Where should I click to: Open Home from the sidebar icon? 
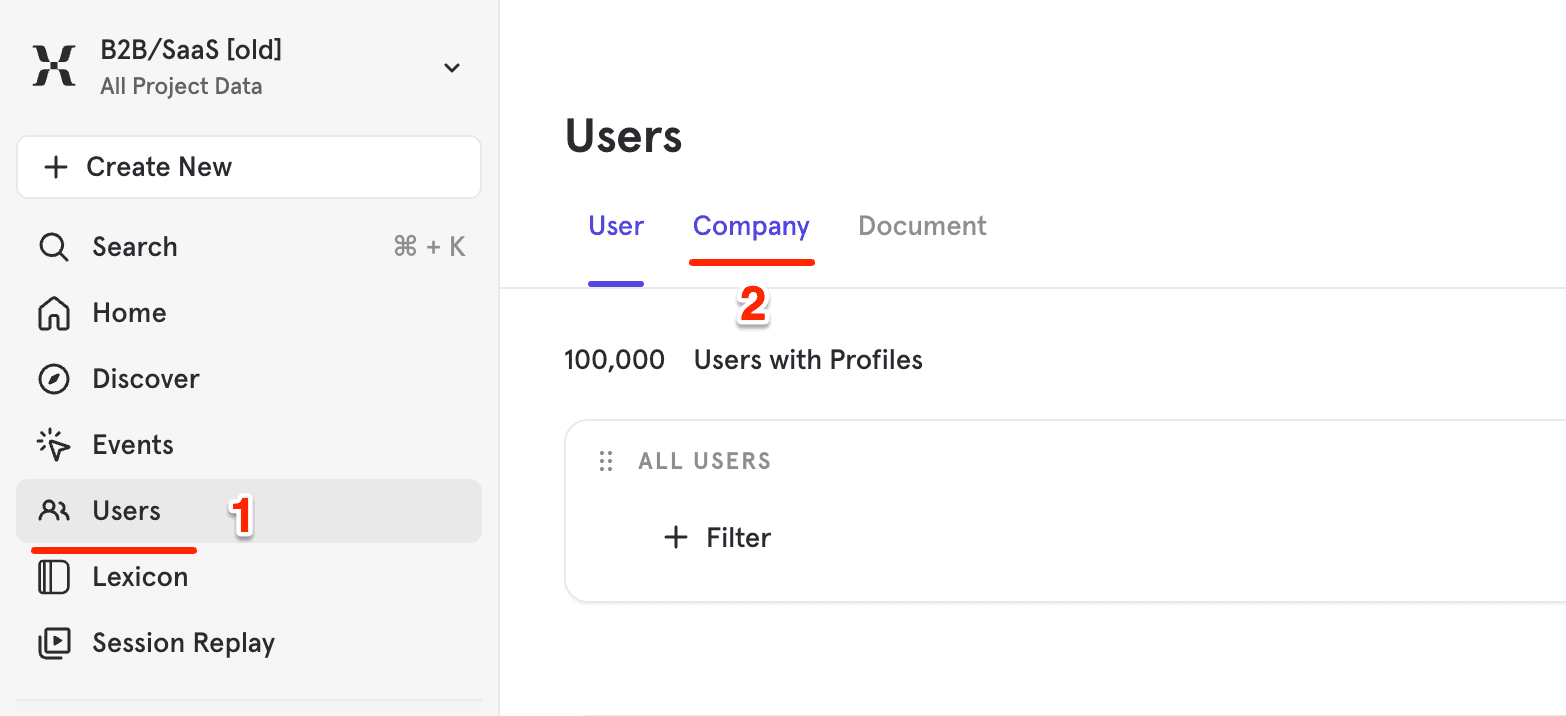pyautogui.click(x=53, y=312)
